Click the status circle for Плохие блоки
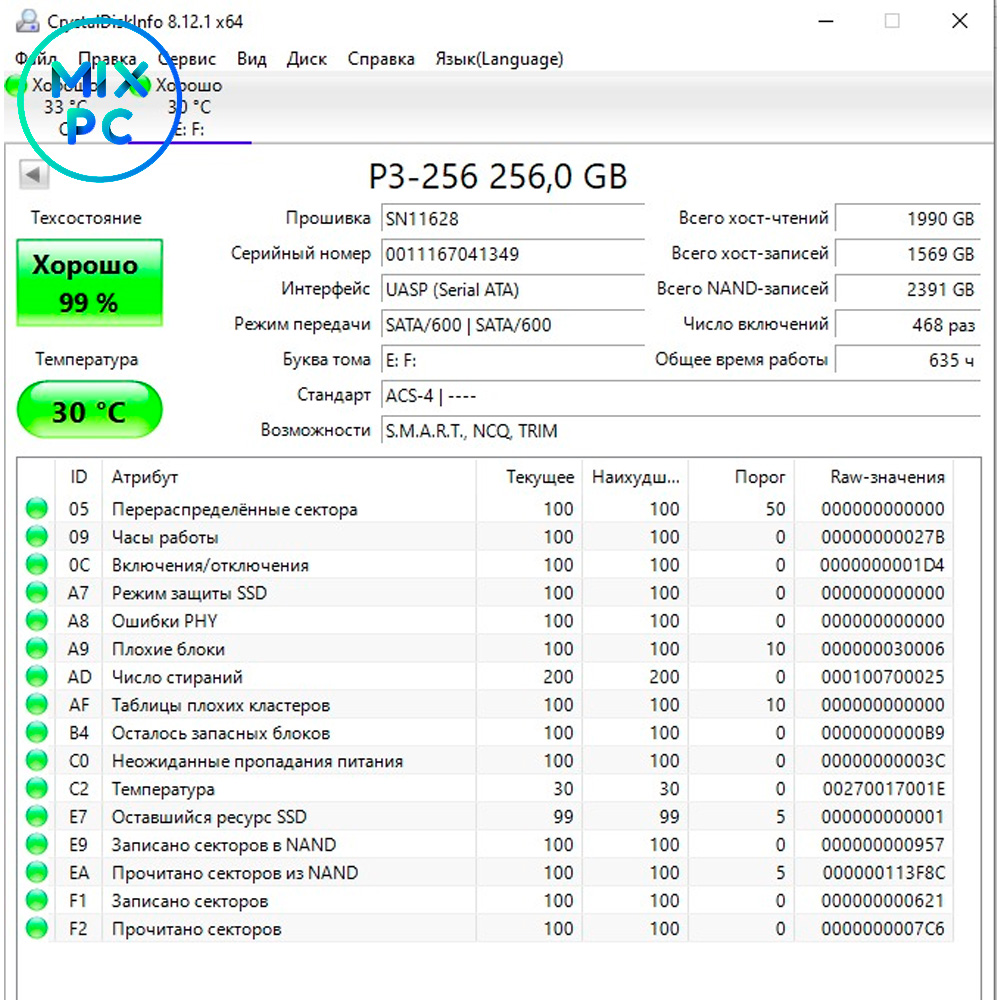The image size is (1000, 1000). 37,649
